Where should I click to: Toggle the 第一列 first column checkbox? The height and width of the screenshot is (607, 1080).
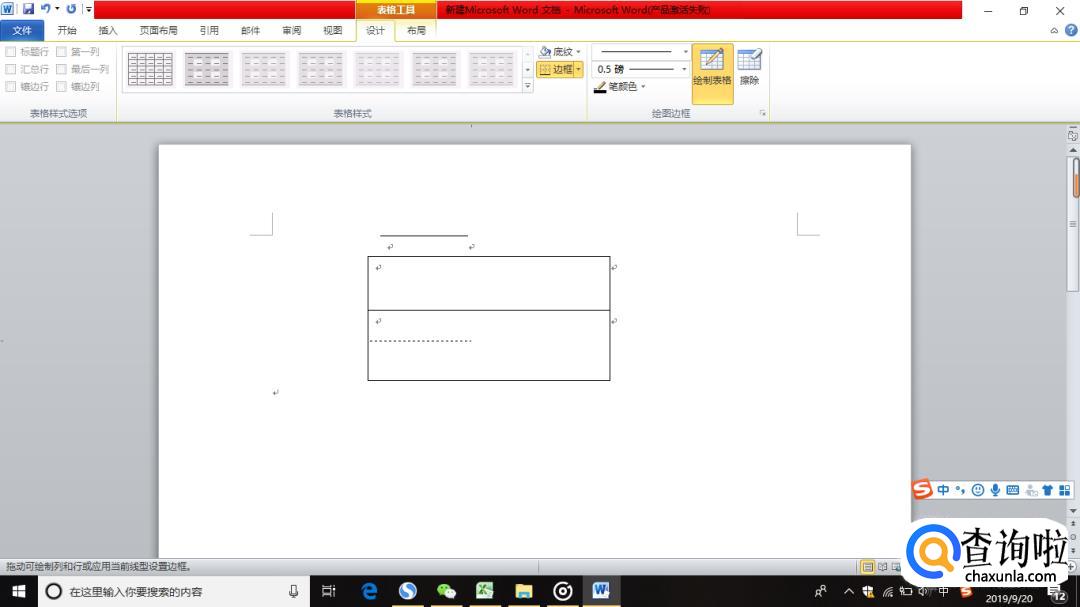(x=62, y=52)
